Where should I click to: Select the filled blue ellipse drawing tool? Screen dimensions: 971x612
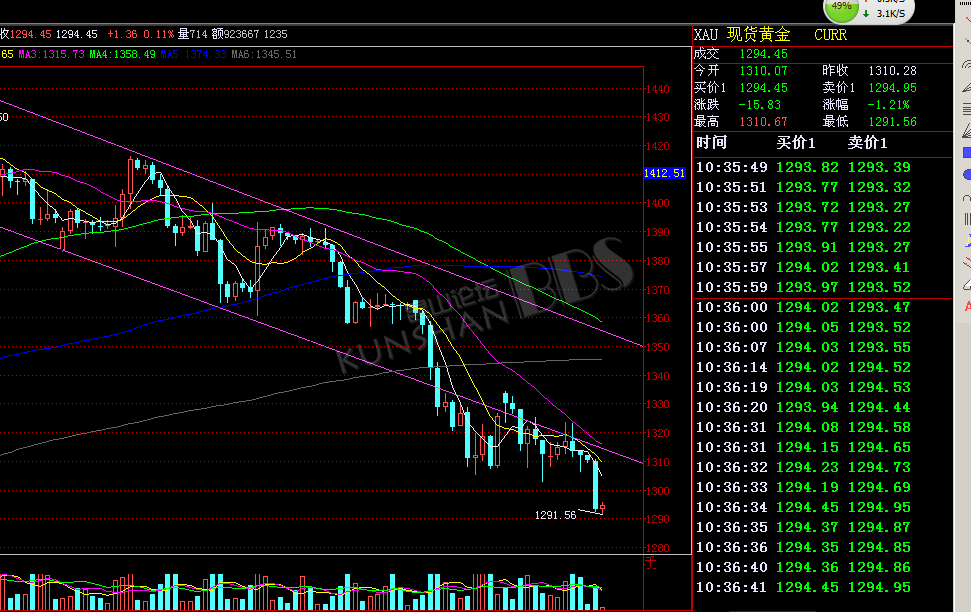point(967,175)
